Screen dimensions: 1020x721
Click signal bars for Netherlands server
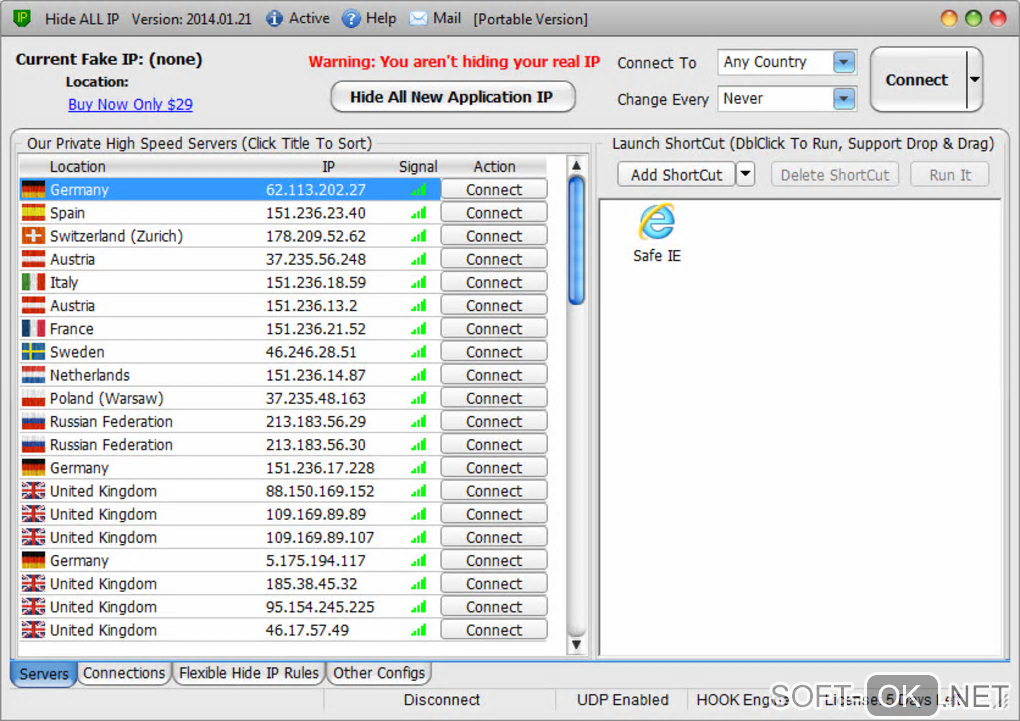419,375
